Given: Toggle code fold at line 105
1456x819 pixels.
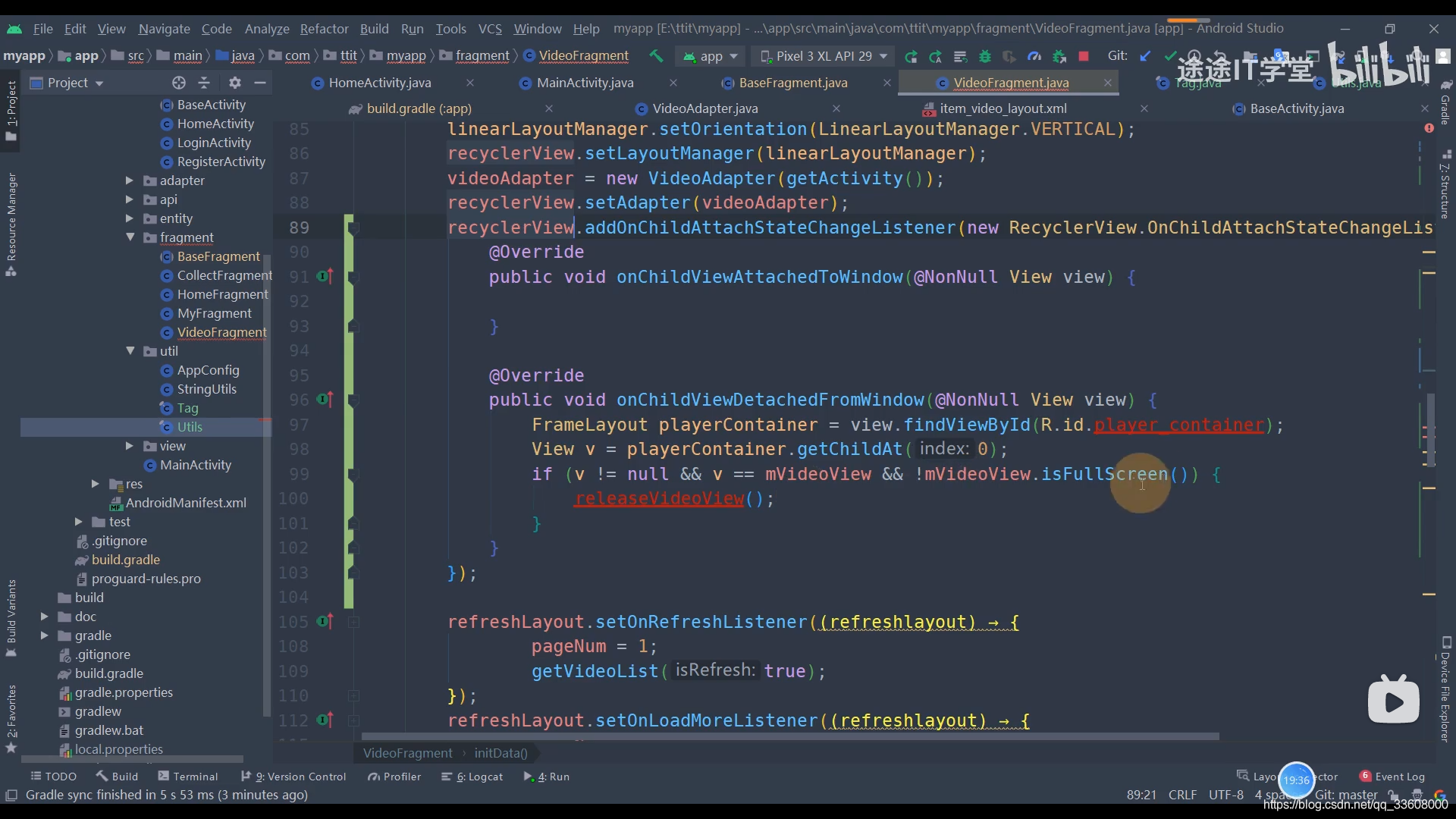Looking at the screenshot, I should tap(353, 622).
